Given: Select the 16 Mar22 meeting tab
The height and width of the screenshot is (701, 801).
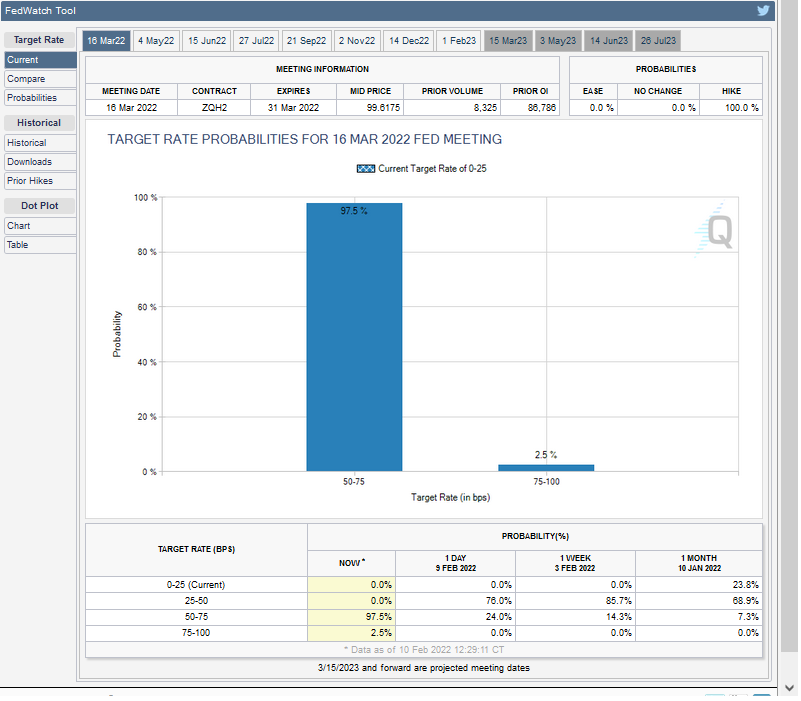Looking at the screenshot, I should click(x=106, y=41).
